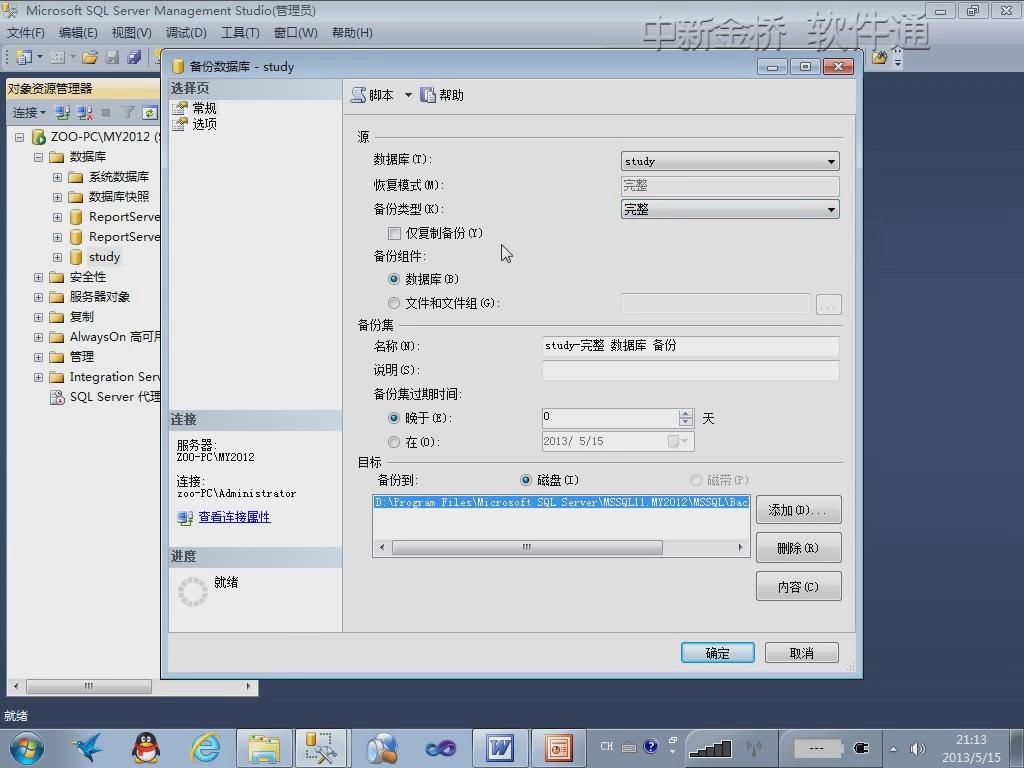
Task: Click the Open File folder icon
Action: click(x=89, y=57)
